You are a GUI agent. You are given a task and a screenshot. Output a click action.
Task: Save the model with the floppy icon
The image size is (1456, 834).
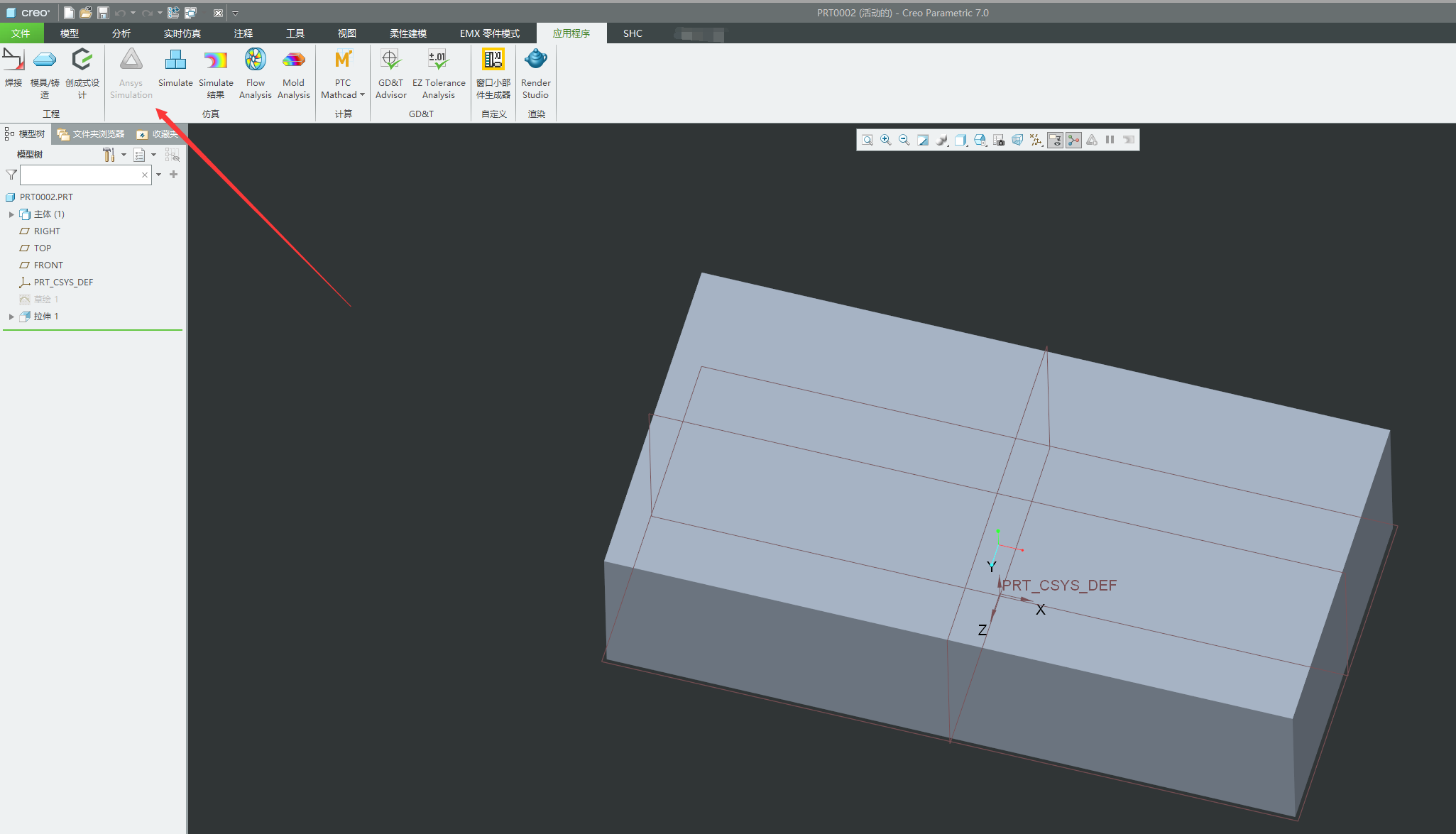tap(103, 13)
